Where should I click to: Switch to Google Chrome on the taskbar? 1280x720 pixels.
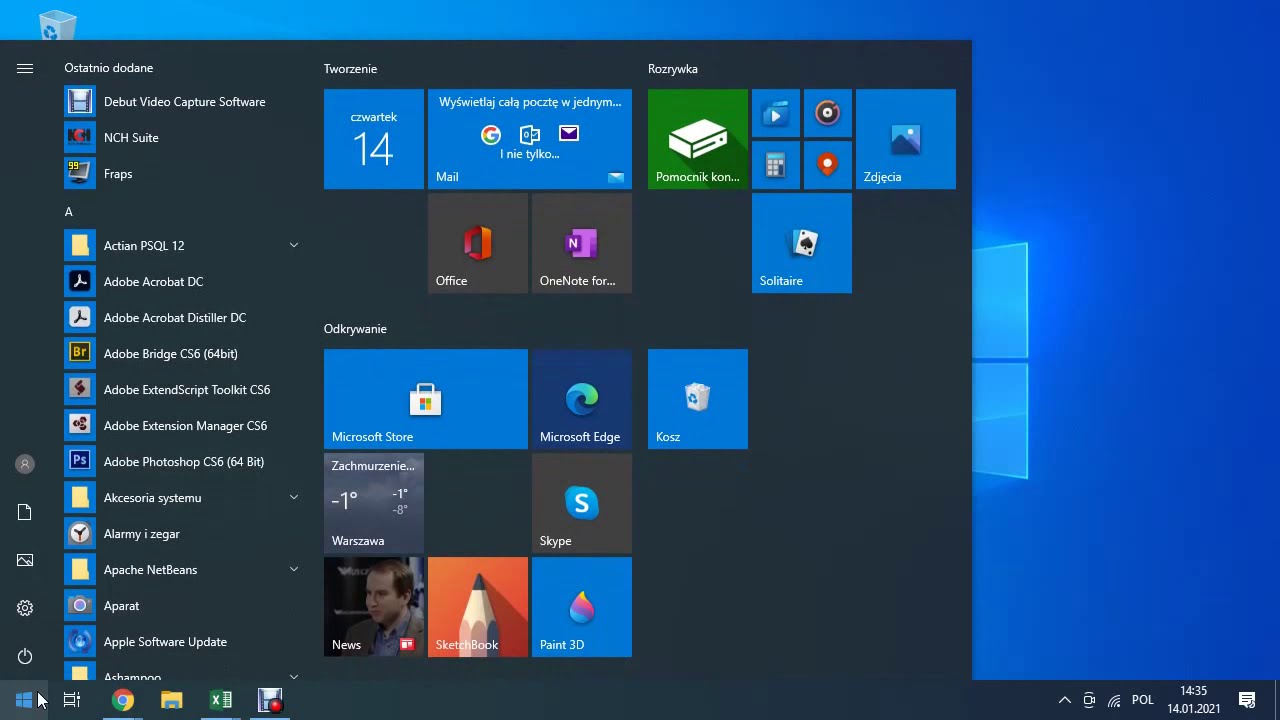(x=122, y=700)
